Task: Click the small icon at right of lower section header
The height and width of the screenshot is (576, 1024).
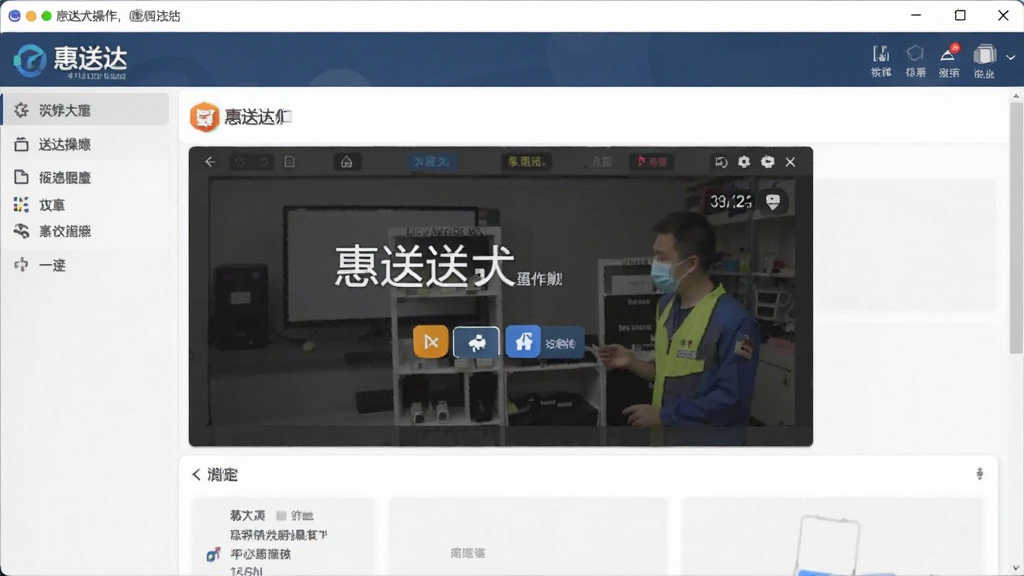Action: pyautogui.click(x=980, y=473)
